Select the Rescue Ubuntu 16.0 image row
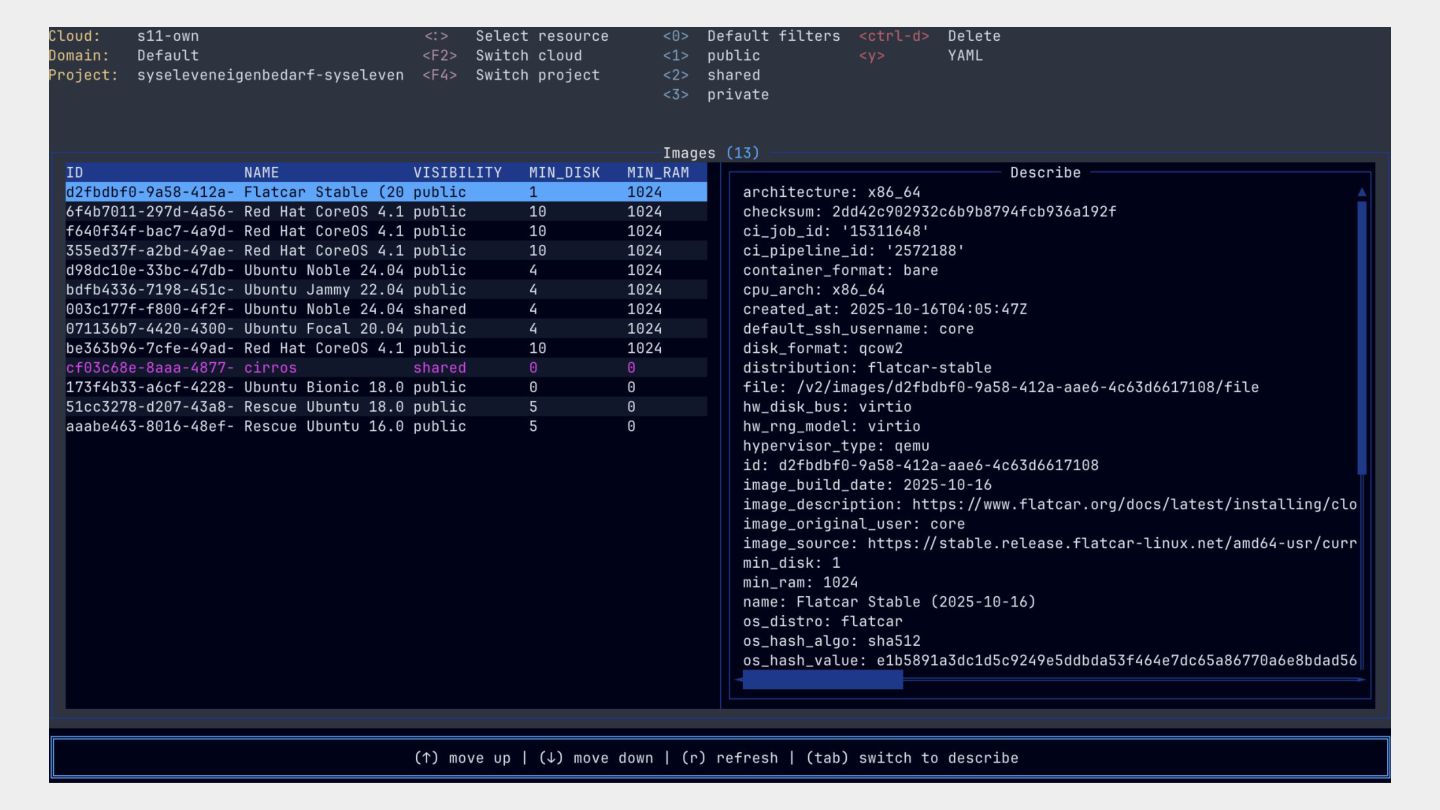 click(385, 427)
